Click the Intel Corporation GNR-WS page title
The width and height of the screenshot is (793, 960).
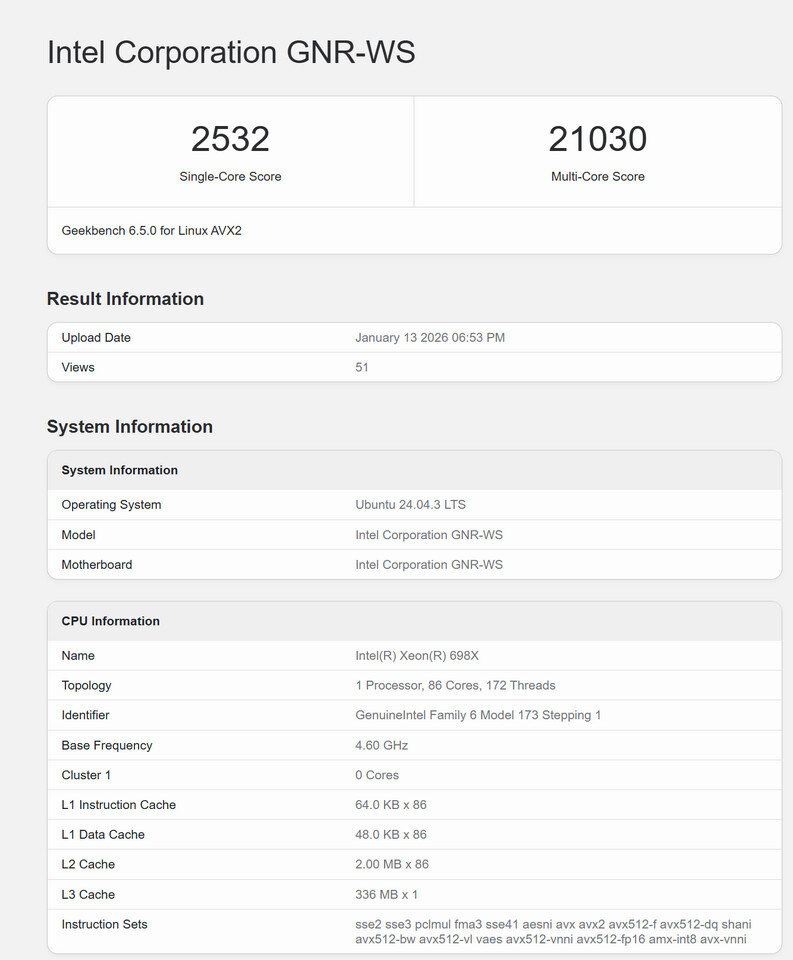coord(231,52)
